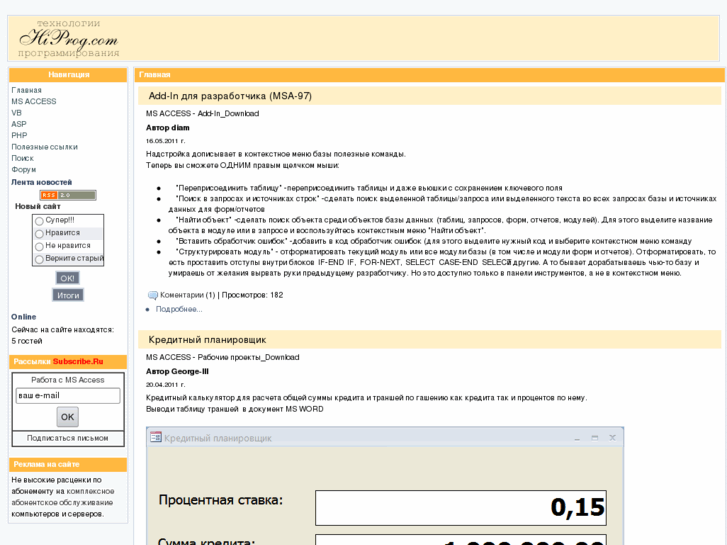Click maximize button in Кредитный планировщик screenshot
The width and height of the screenshot is (727, 545).
595,438
